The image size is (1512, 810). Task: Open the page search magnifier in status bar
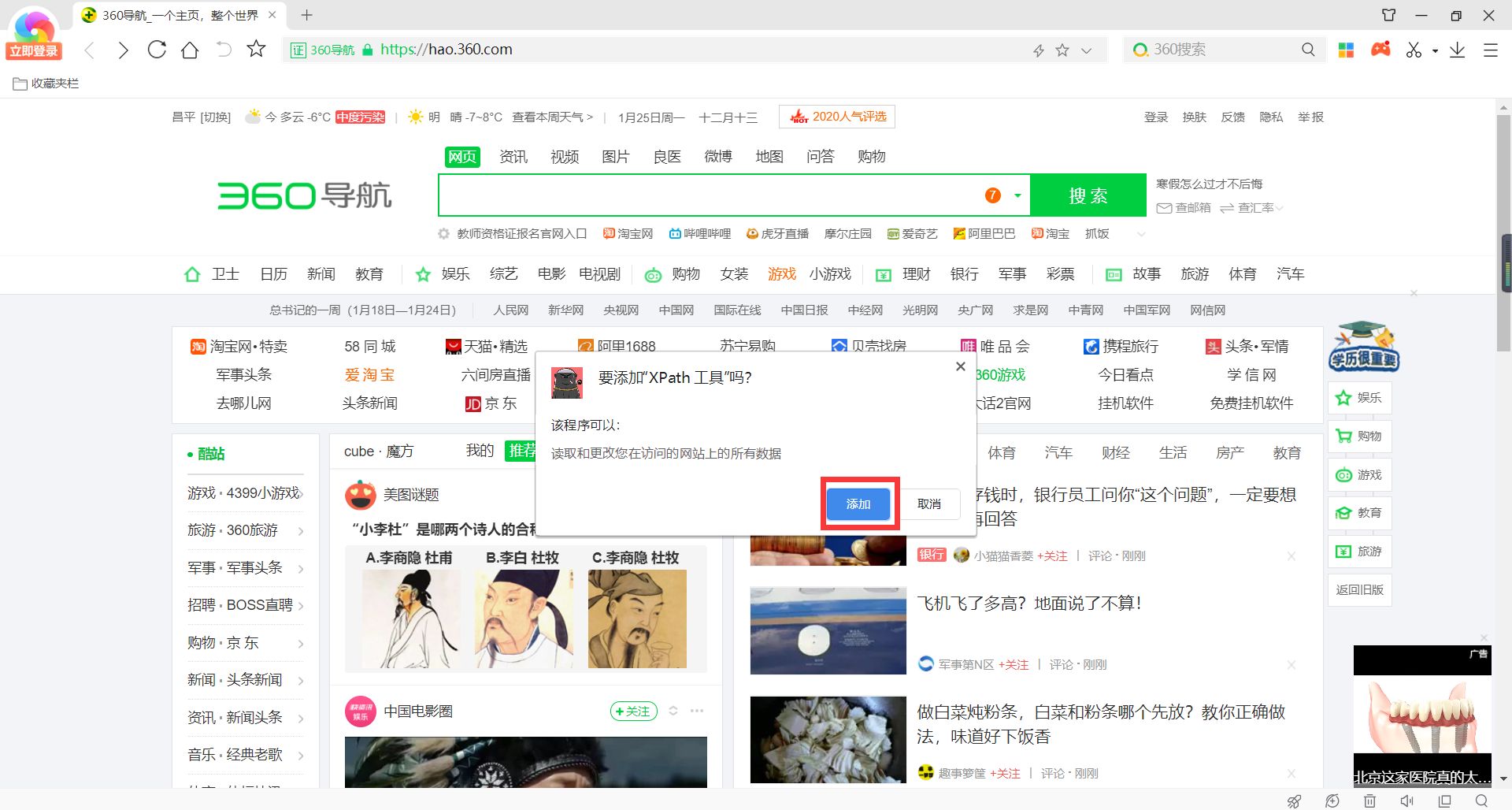pos(1480,801)
